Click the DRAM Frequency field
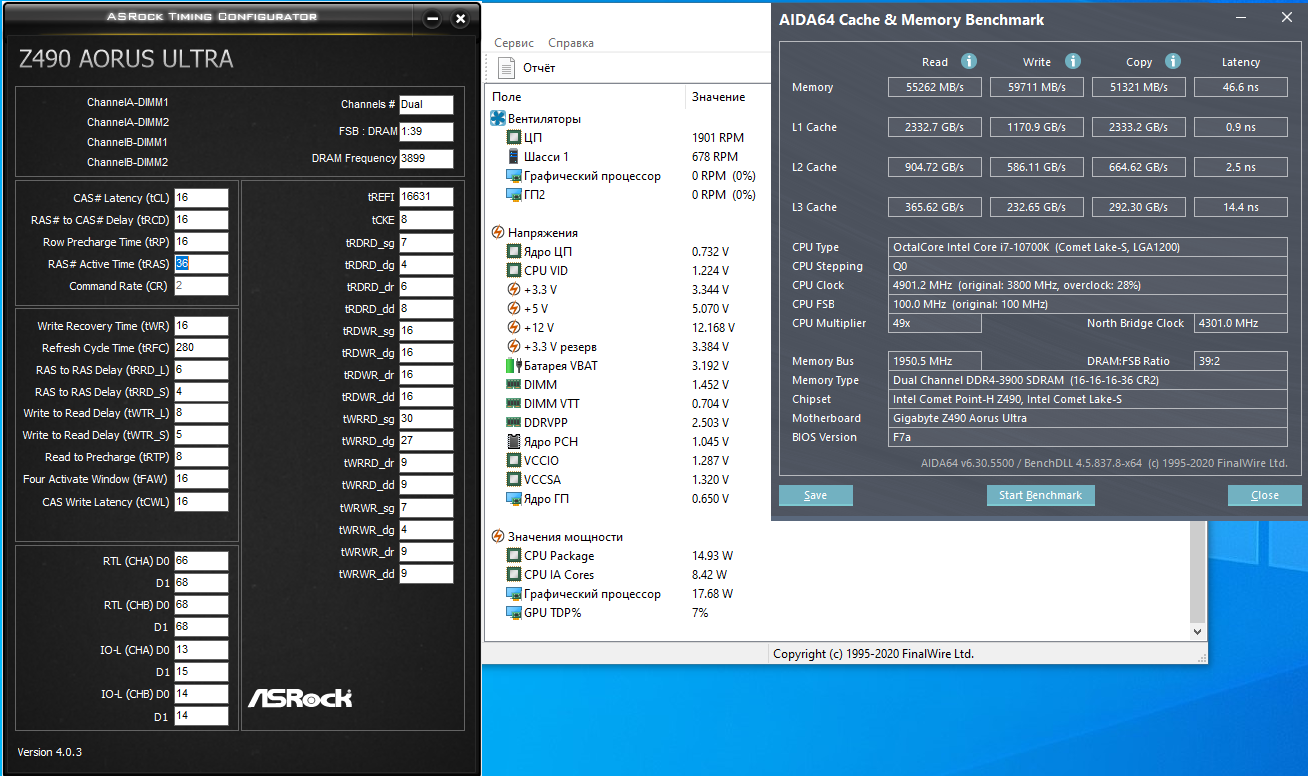This screenshot has width=1308, height=776. 426,159
